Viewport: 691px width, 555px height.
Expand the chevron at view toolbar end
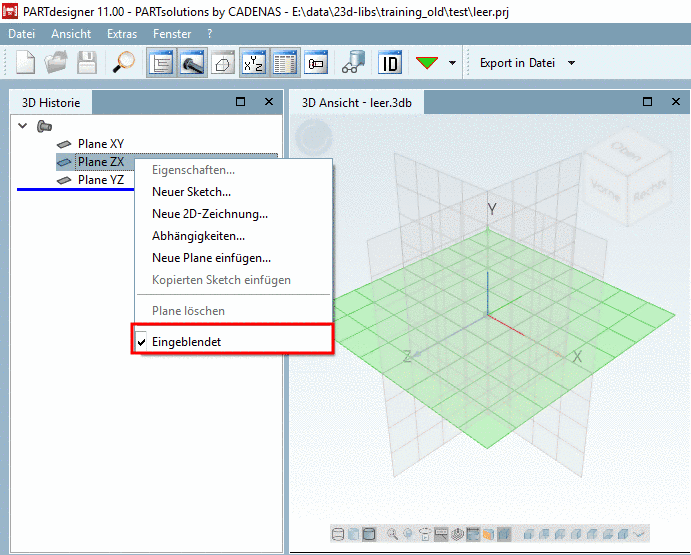pyautogui.click(x=639, y=534)
